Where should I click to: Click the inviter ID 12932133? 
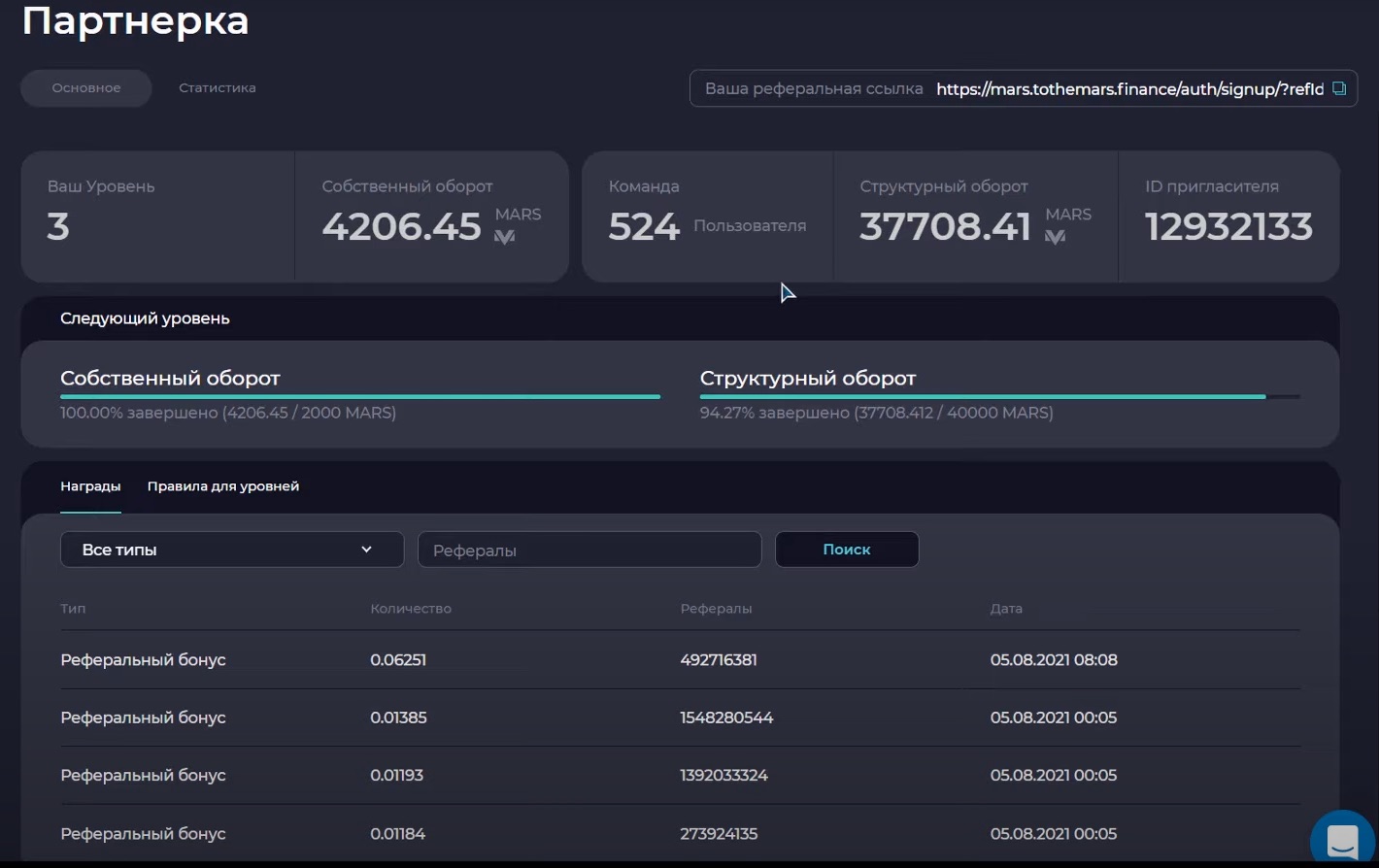(1228, 226)
